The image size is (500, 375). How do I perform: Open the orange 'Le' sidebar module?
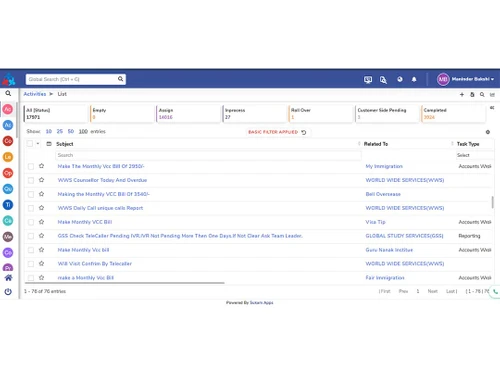pyautogui.click(x=8, y=157)
